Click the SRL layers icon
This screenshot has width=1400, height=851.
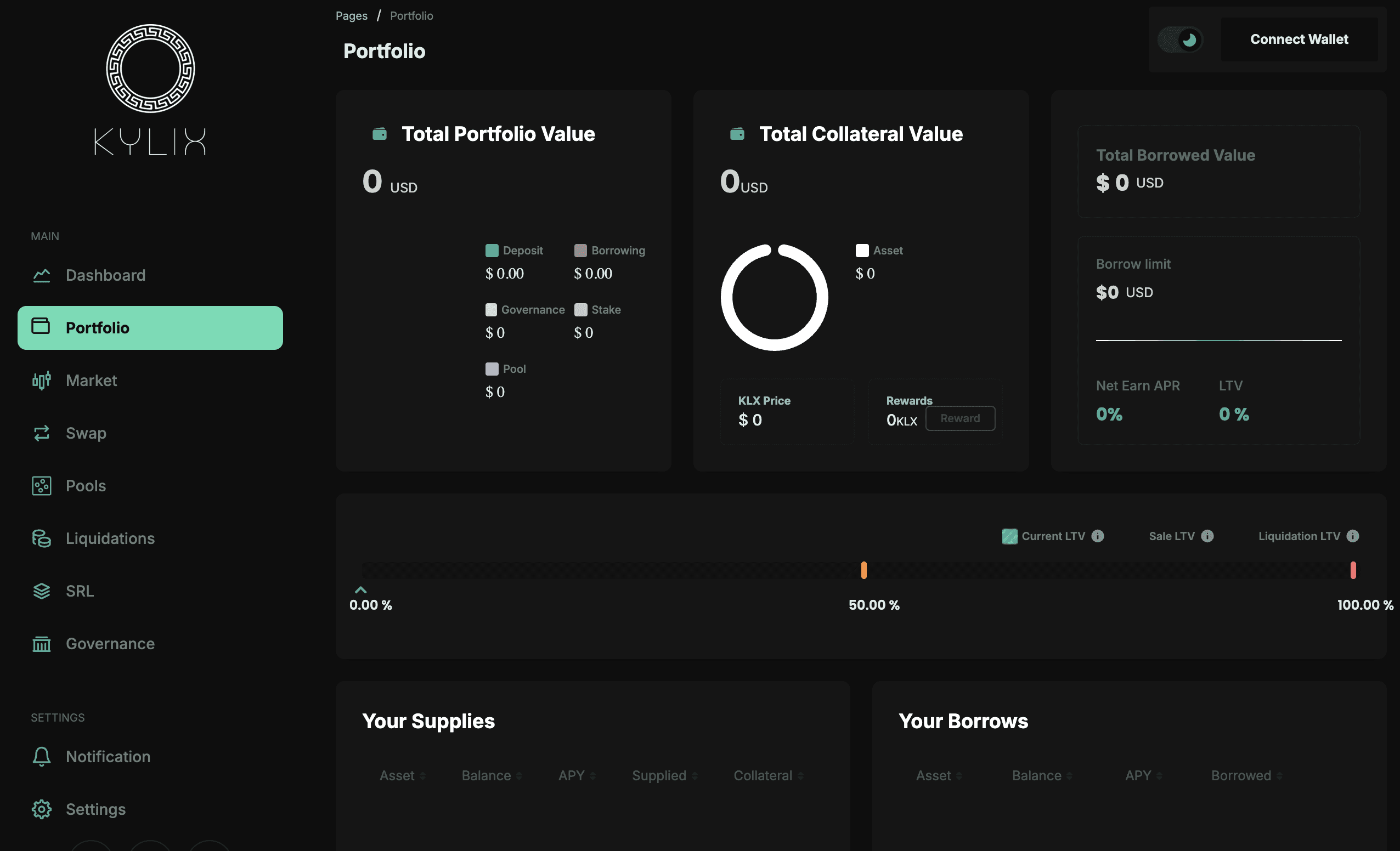coord(42,592)
